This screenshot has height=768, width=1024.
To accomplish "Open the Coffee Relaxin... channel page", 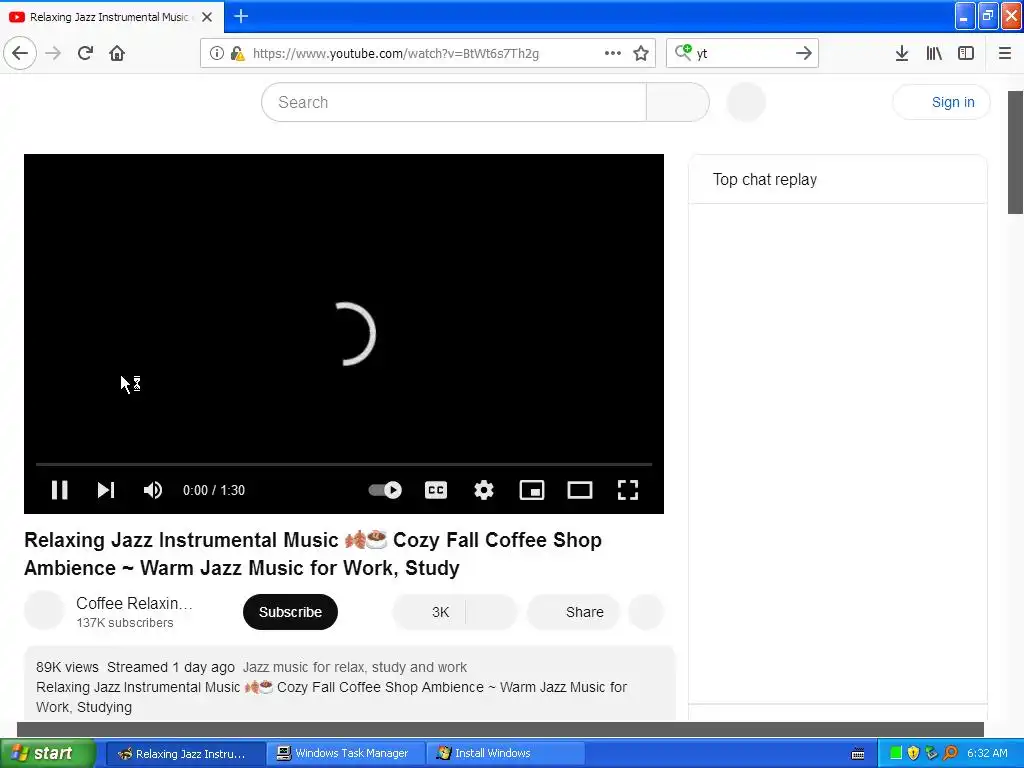I will point(134,603).
